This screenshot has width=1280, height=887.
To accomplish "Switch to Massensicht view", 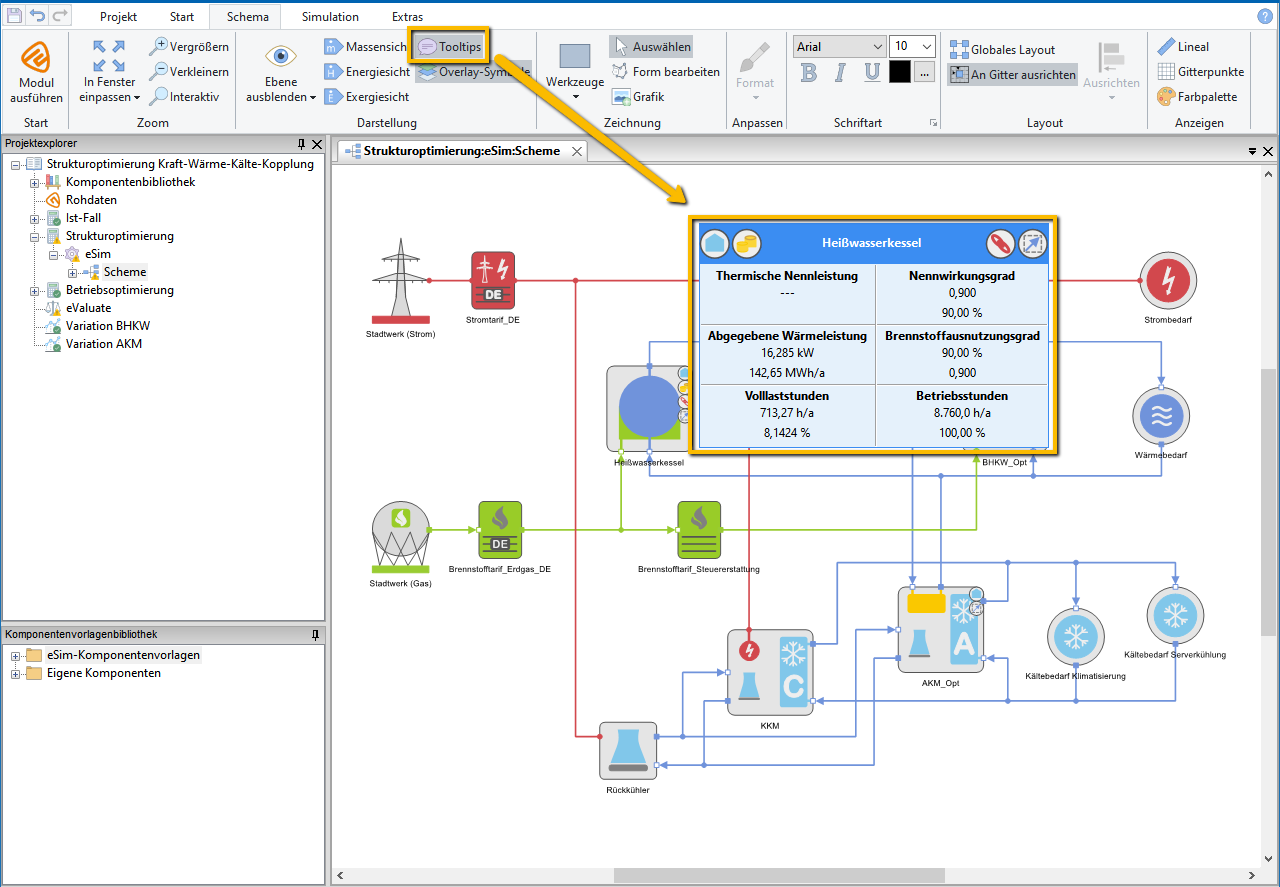I will tap(365, 47).
